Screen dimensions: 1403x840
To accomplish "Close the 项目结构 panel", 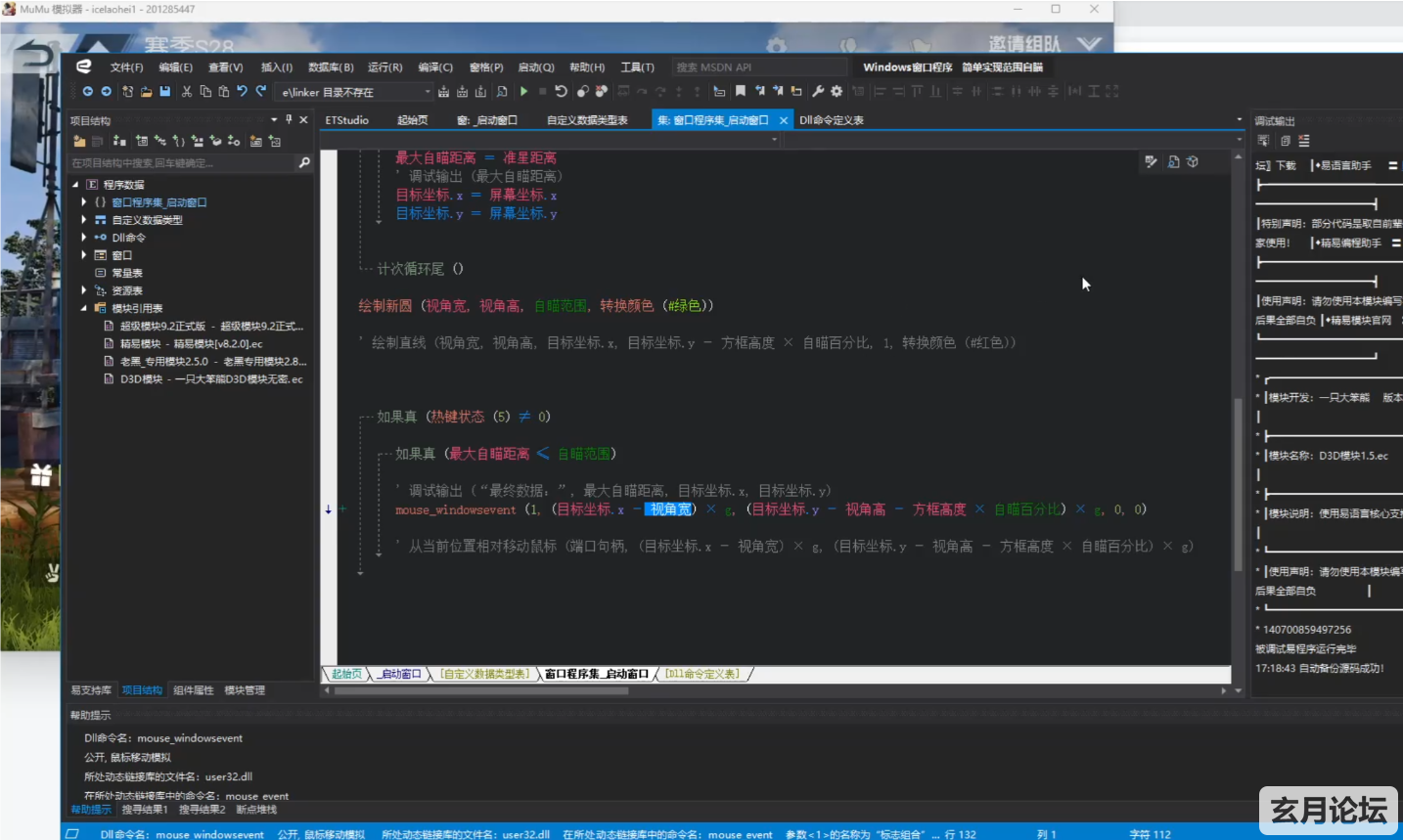I will click(x=303, y=119).
